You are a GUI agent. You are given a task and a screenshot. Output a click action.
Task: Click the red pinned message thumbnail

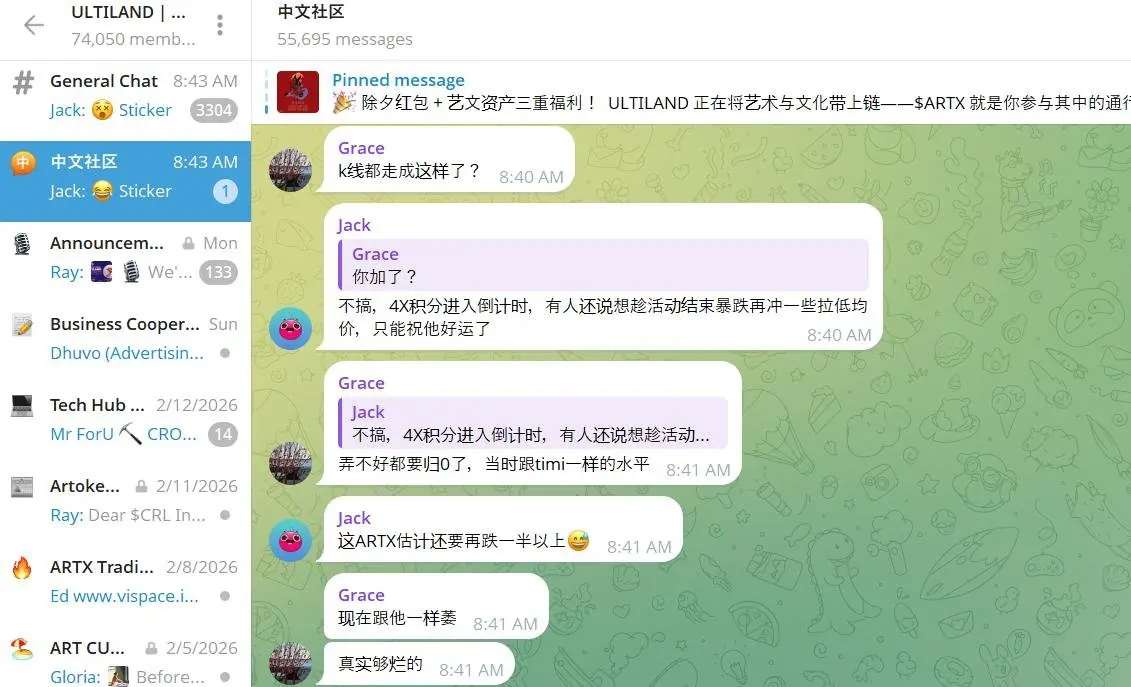pyautogui.click(x=298, y=92)
